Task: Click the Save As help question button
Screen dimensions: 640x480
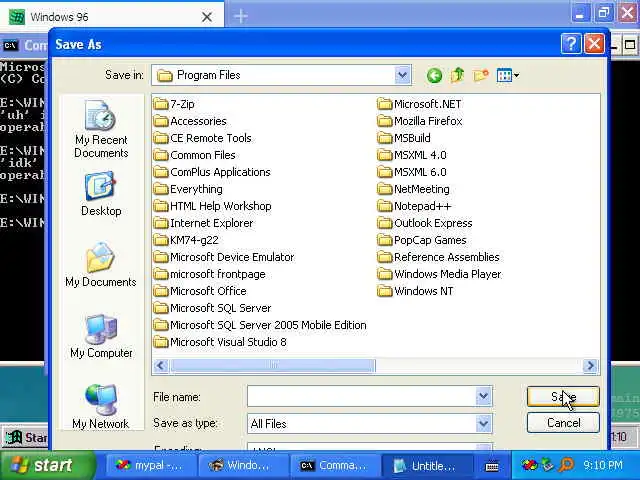Action: tap(571, 44)
